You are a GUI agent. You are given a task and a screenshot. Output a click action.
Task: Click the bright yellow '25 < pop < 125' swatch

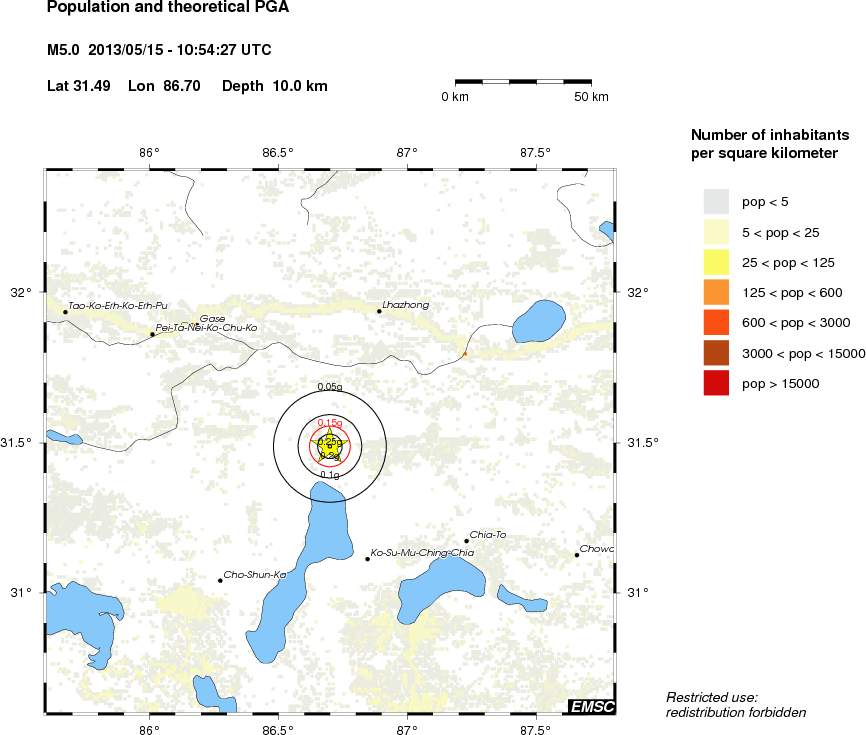pos(716,262)
